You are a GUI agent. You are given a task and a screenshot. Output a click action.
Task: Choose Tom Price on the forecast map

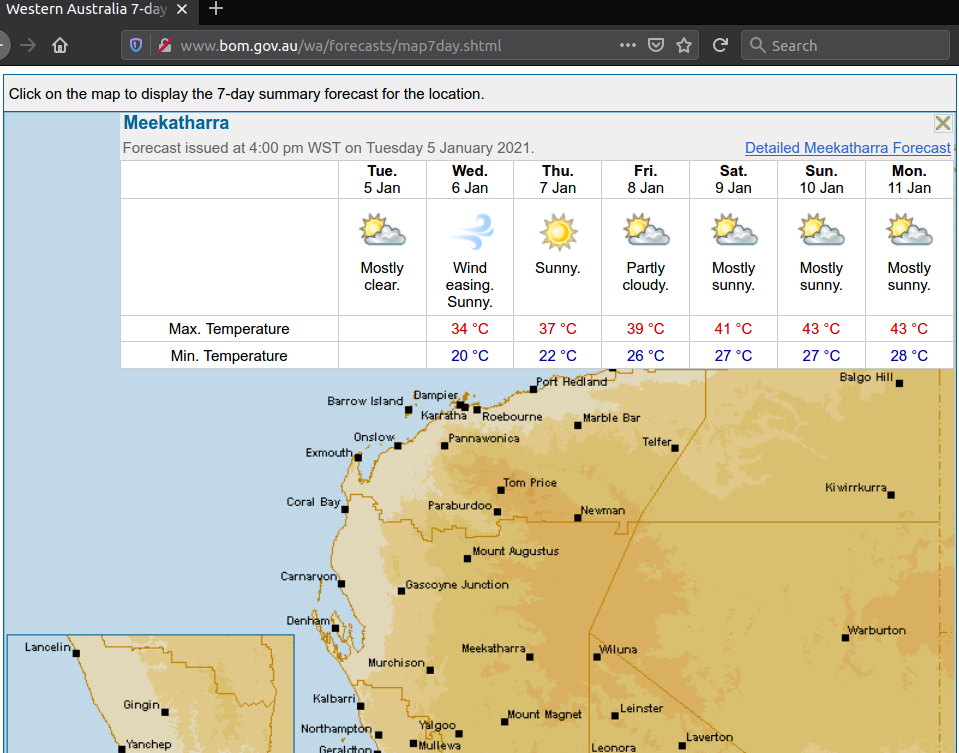[501, 490]
